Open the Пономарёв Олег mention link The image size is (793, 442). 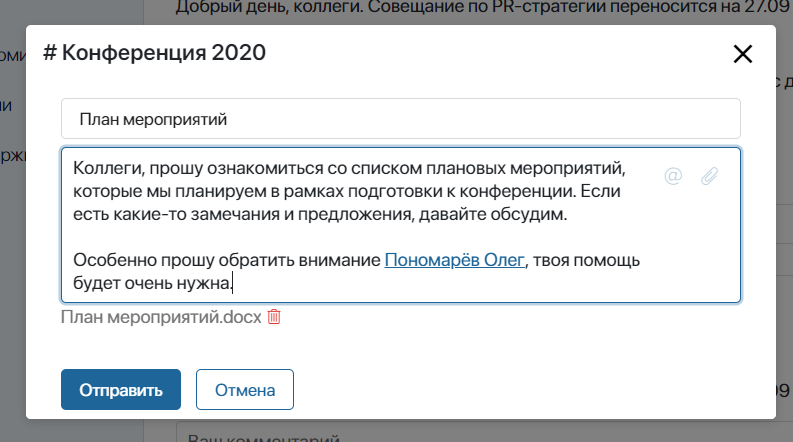coord(454,260)
